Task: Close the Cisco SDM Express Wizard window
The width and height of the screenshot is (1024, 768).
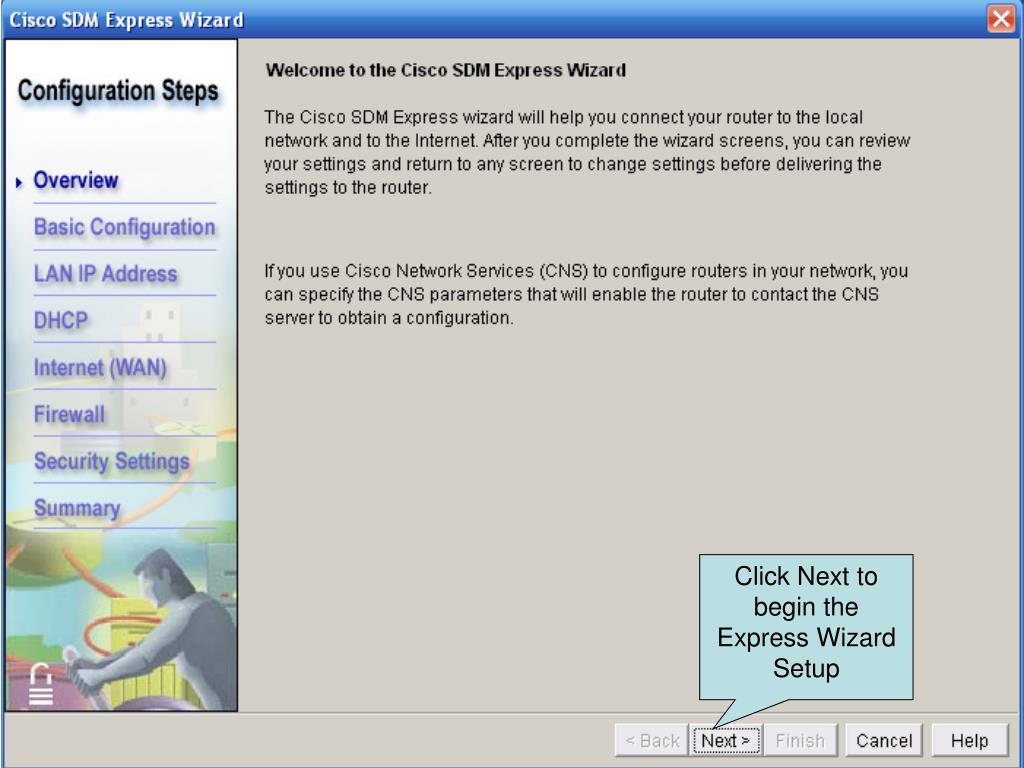Action: tap(1001, 18)
